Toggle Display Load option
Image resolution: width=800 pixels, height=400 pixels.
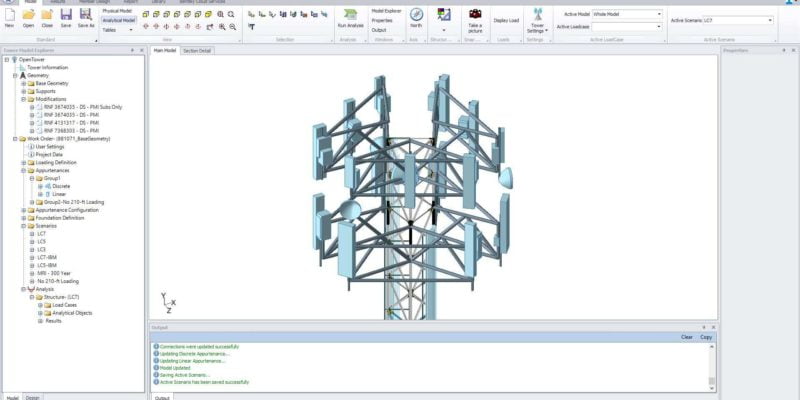point(506,20)
